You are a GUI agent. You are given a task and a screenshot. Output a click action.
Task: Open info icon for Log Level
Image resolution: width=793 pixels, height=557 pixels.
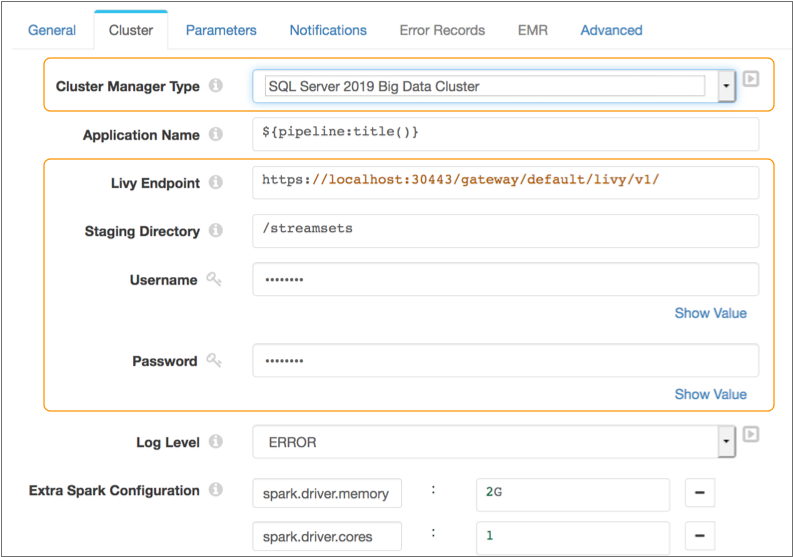click(x=216, y=441)
